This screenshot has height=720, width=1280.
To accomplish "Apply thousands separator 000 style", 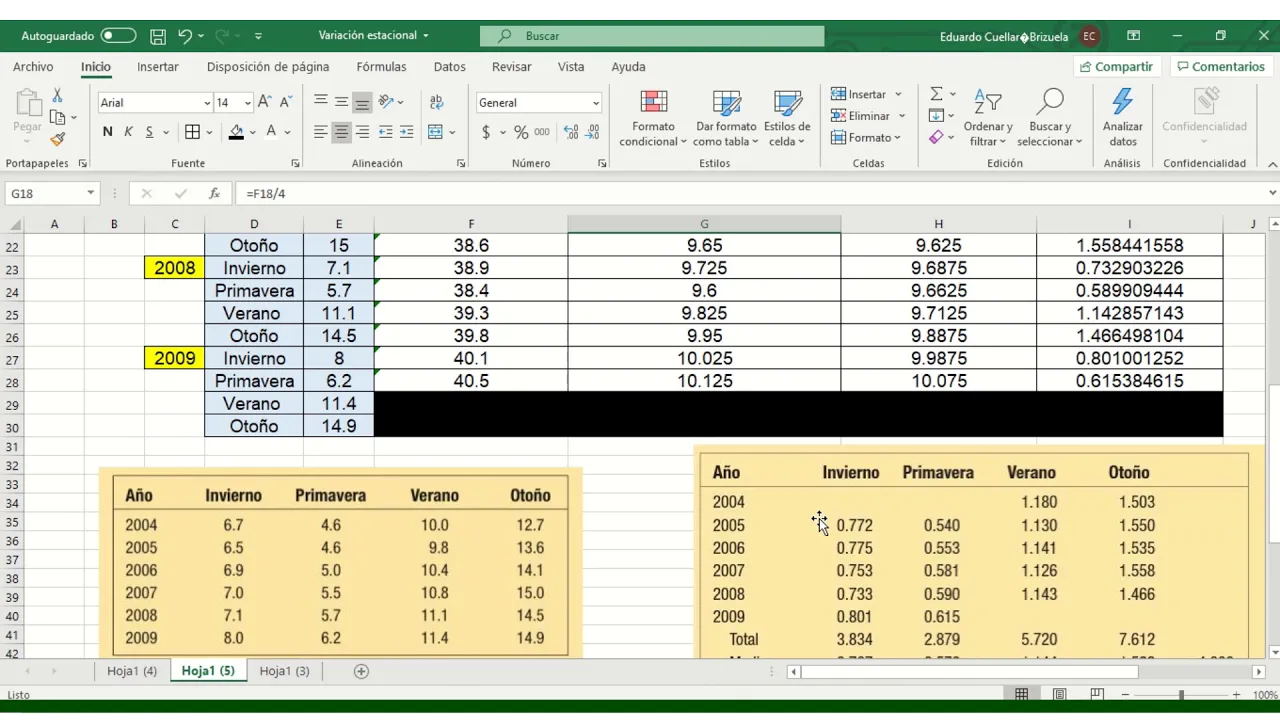I will click(x=542, y=132).
